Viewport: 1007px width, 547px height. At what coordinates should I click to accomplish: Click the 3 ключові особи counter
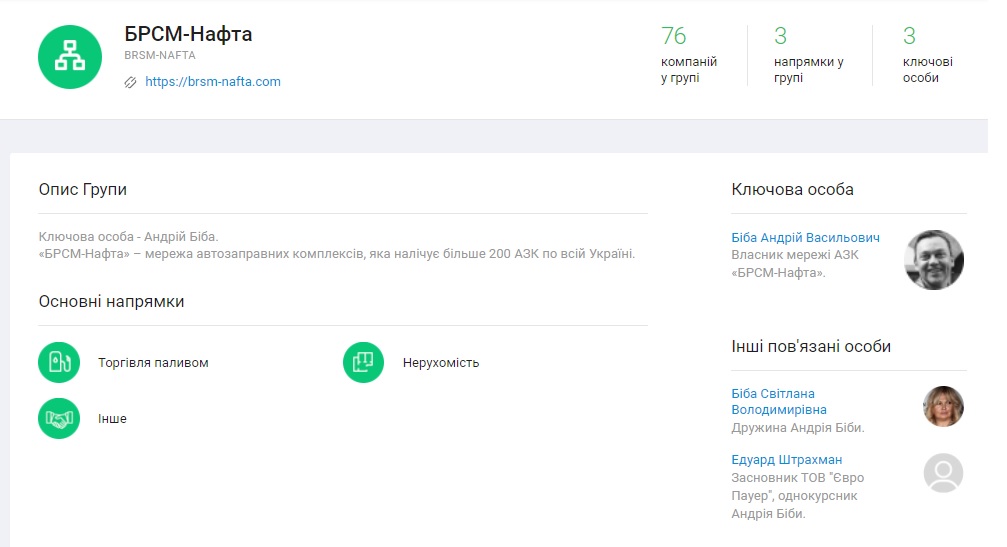[x=926, y=55]
